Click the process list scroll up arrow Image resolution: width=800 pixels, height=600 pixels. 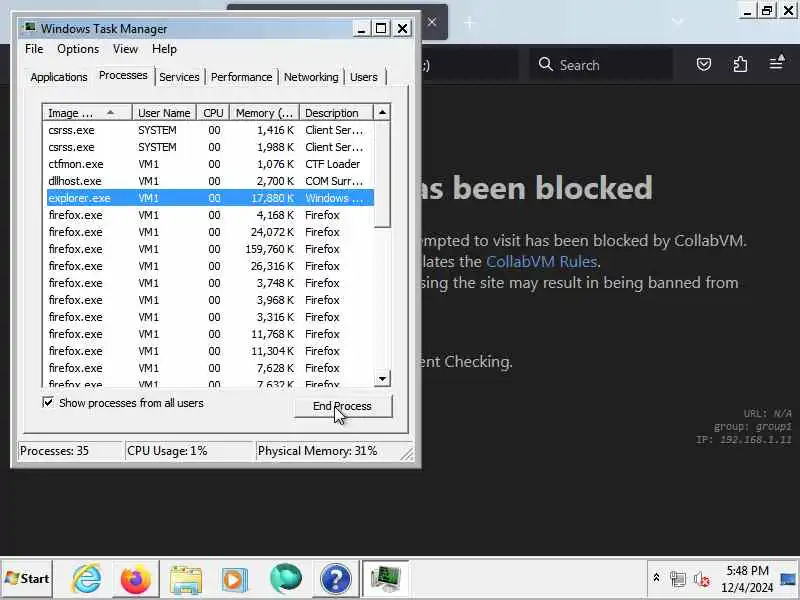pos(382,112)
